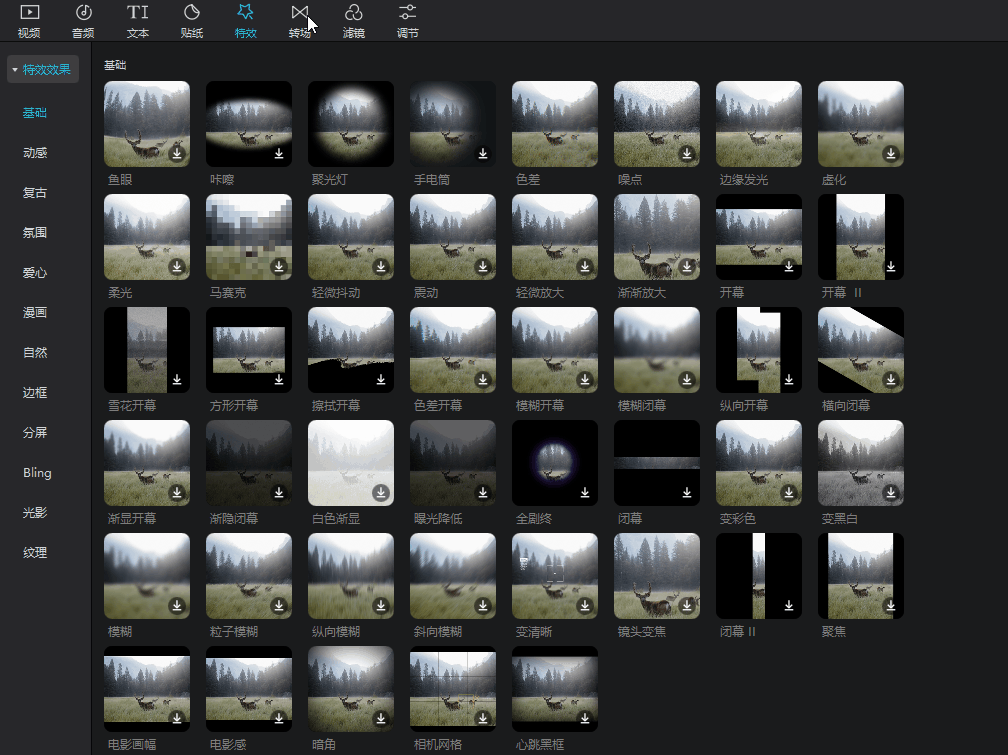1008x755 pixels.
Task: Select the 复古 retro category
Action: (35, 193)
